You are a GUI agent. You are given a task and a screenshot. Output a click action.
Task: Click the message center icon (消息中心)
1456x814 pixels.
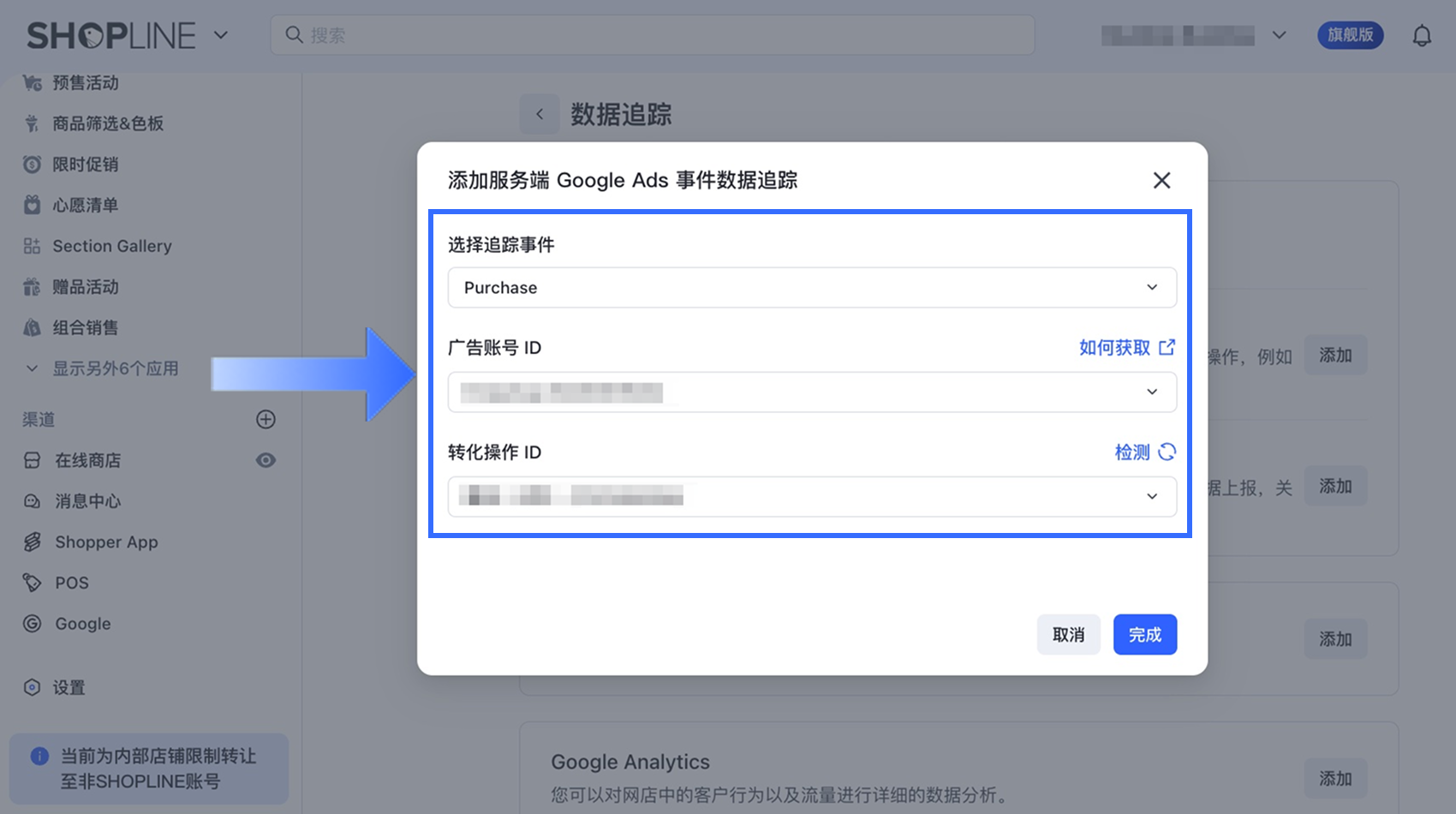point(33,501)
